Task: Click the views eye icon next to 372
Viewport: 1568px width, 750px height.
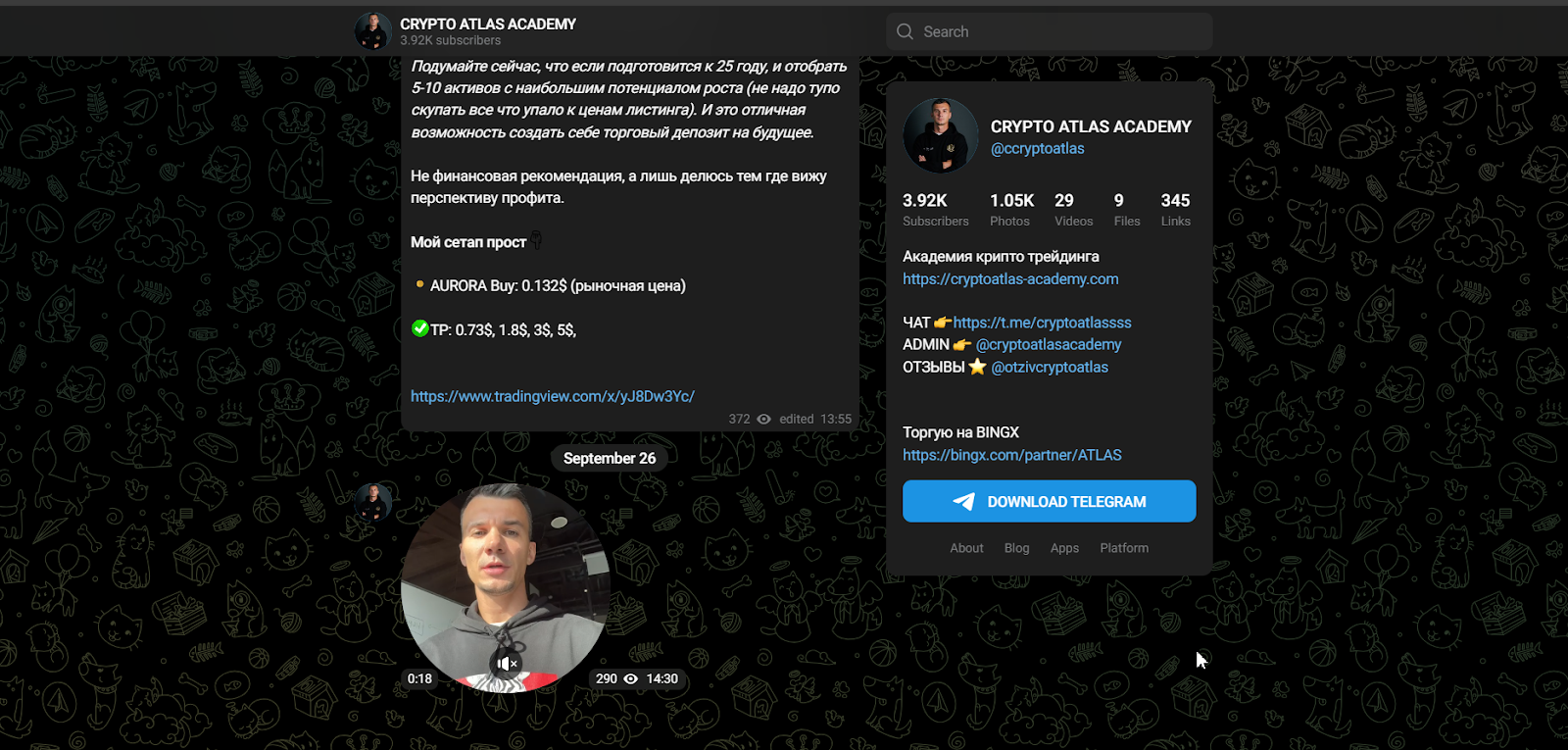Action: (x=764, y=419)
